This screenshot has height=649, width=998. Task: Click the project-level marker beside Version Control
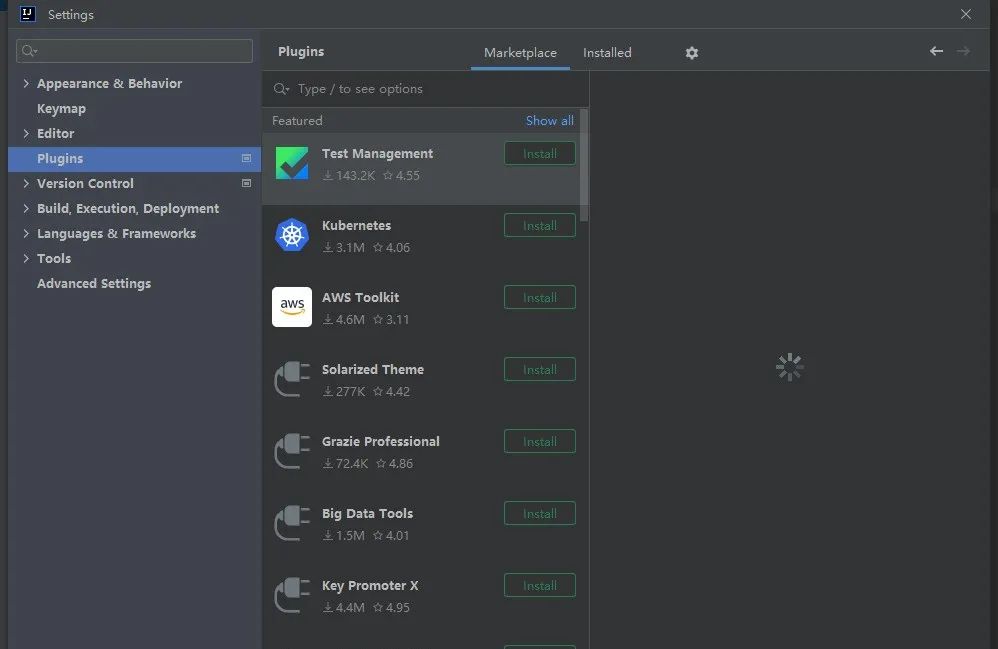point(246,183)
